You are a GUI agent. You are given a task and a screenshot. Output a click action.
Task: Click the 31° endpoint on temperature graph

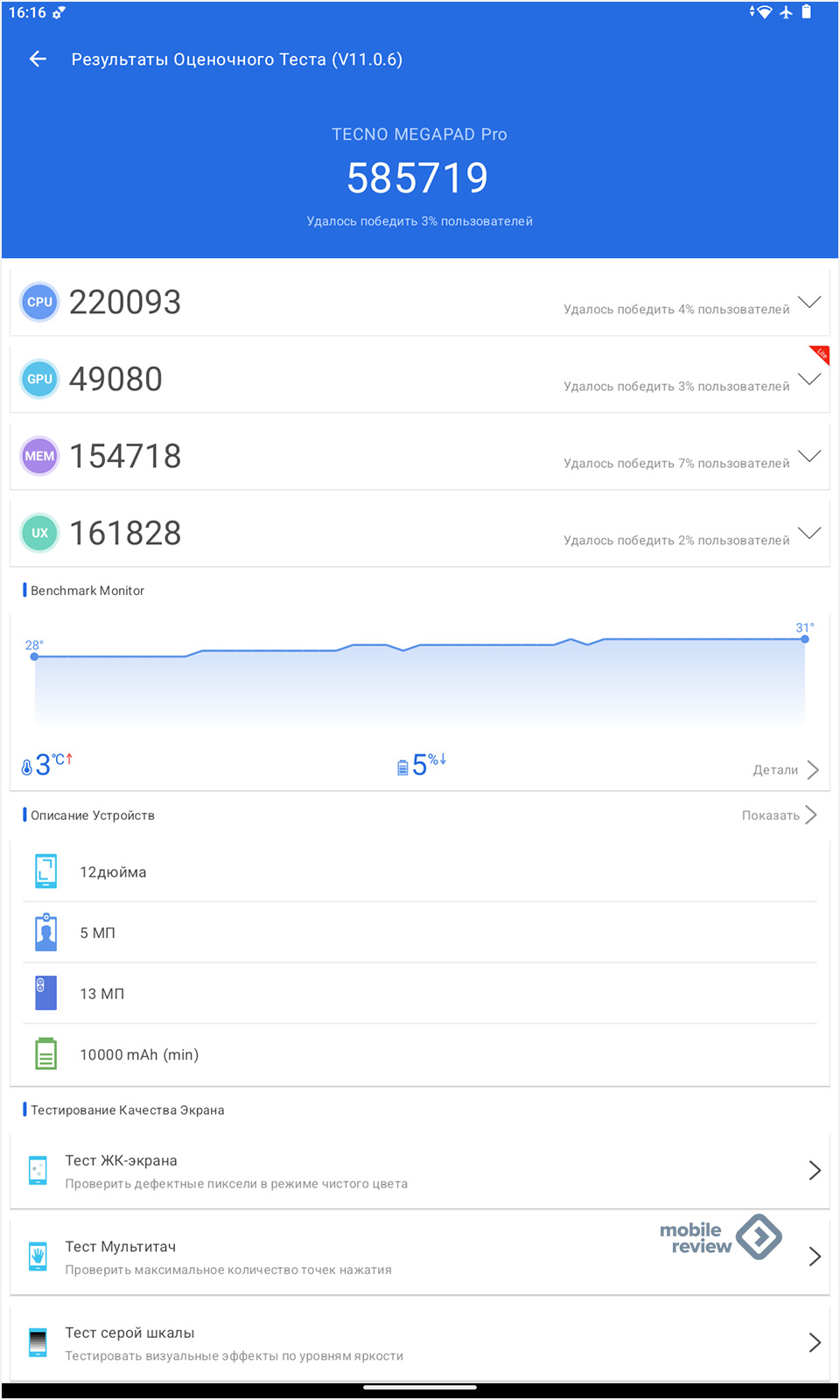click(805, 639)
